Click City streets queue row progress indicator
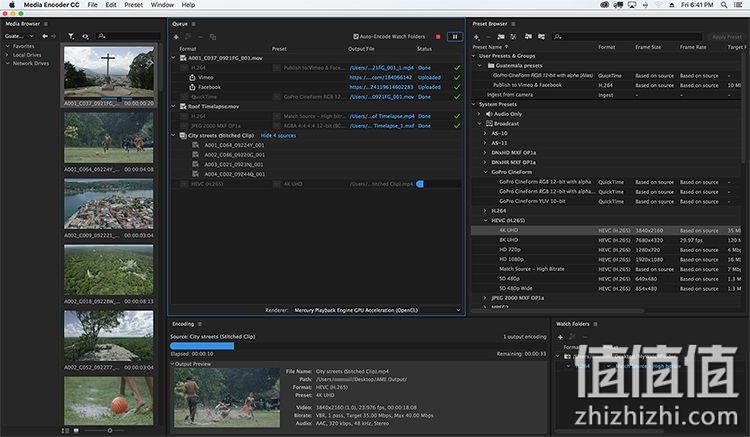 (438, 184)
